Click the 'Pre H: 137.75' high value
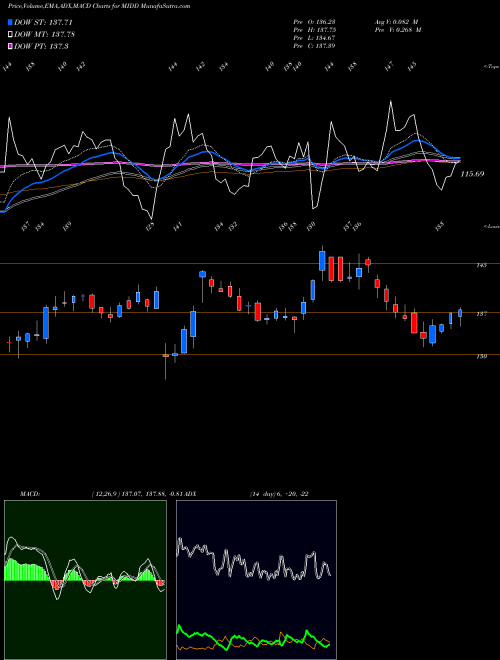500x660 pixels. click(314, 30)
